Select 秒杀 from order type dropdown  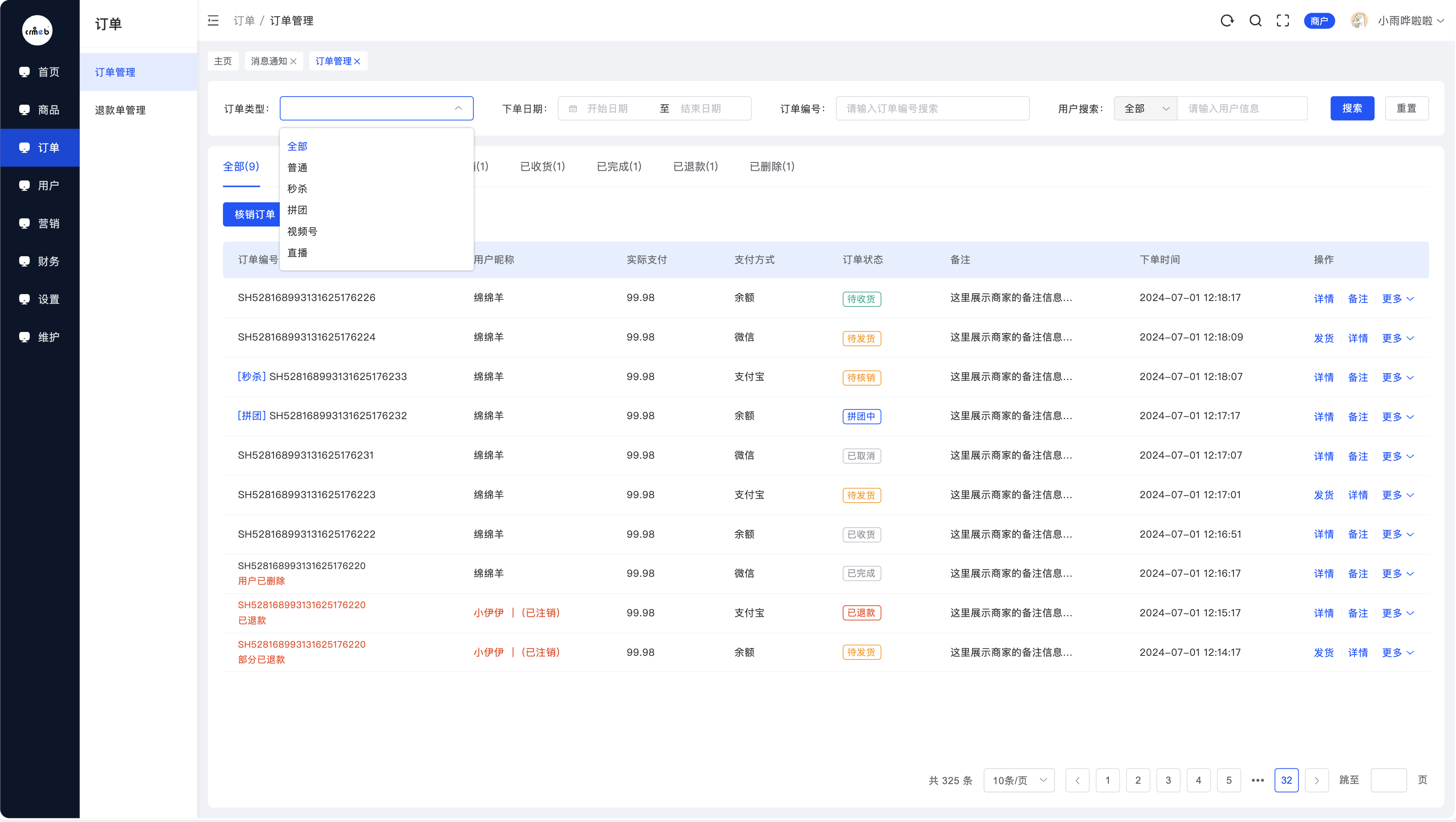[297, 189]
